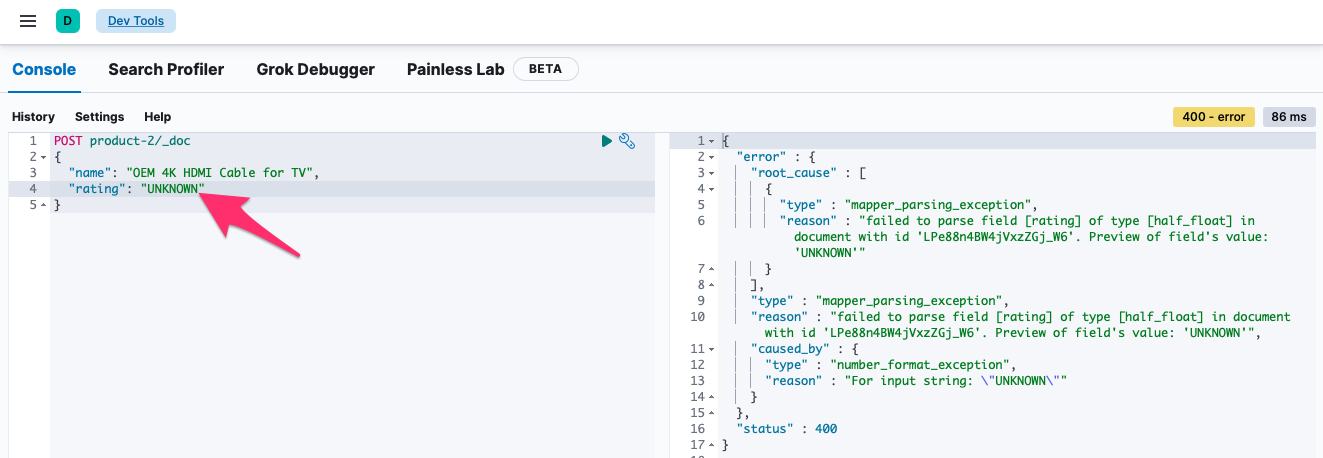
Task: Fold the "caused_by" block in output
Action: click(x=711, y=349)
